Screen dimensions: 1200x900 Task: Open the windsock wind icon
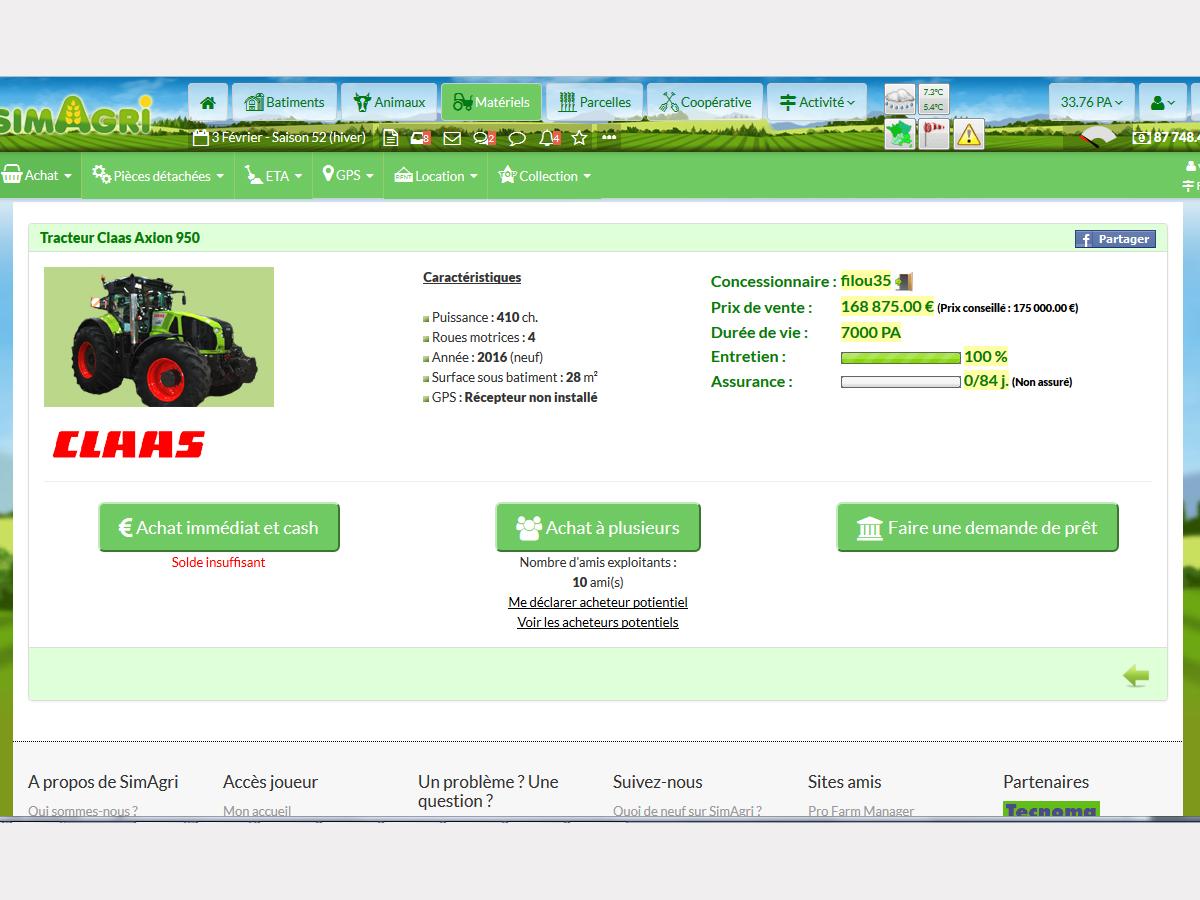pyautogui.click(x=934, y=134)
